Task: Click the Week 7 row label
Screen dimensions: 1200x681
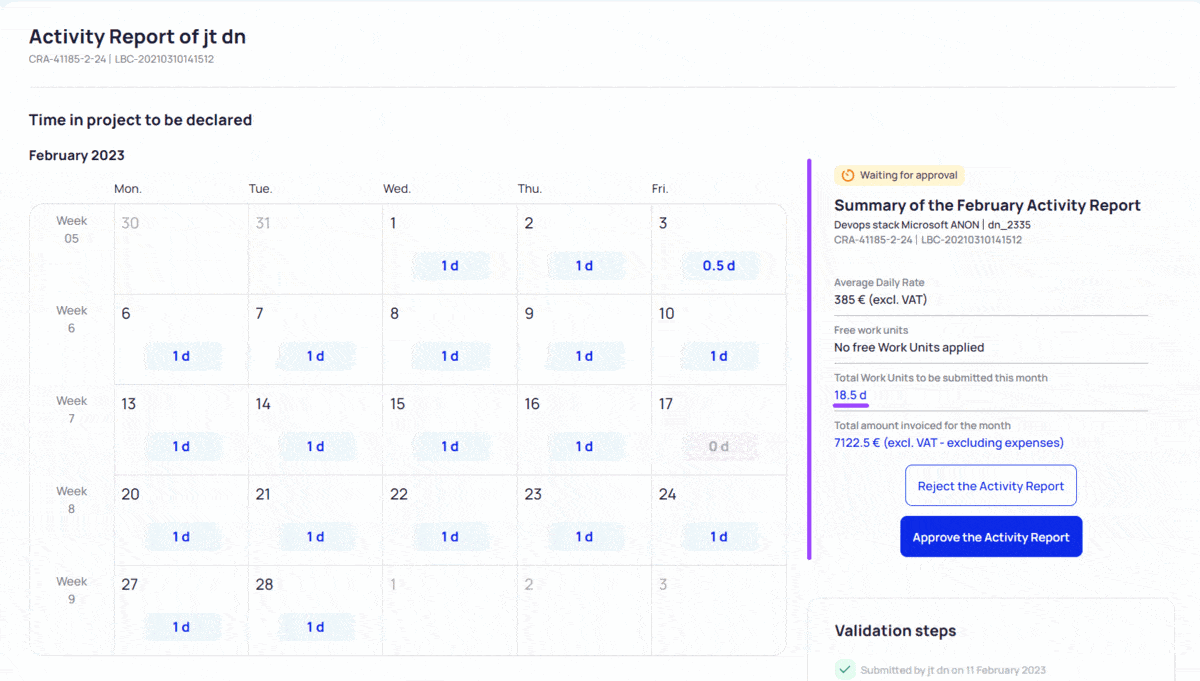Action: coord(72,409)
